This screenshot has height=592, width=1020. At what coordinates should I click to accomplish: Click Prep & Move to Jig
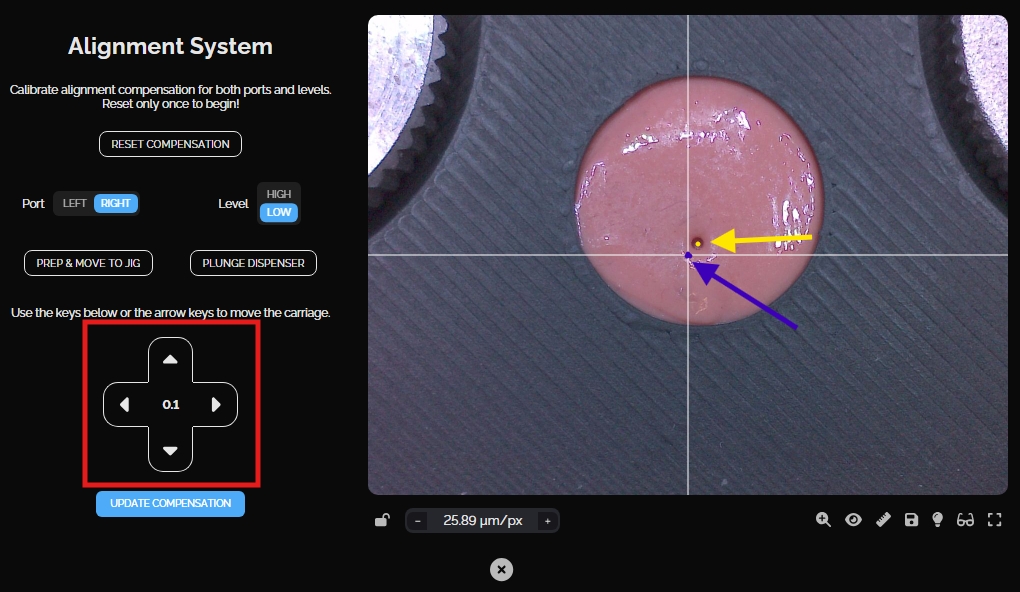pyautogui.click(x=88, y=263)
